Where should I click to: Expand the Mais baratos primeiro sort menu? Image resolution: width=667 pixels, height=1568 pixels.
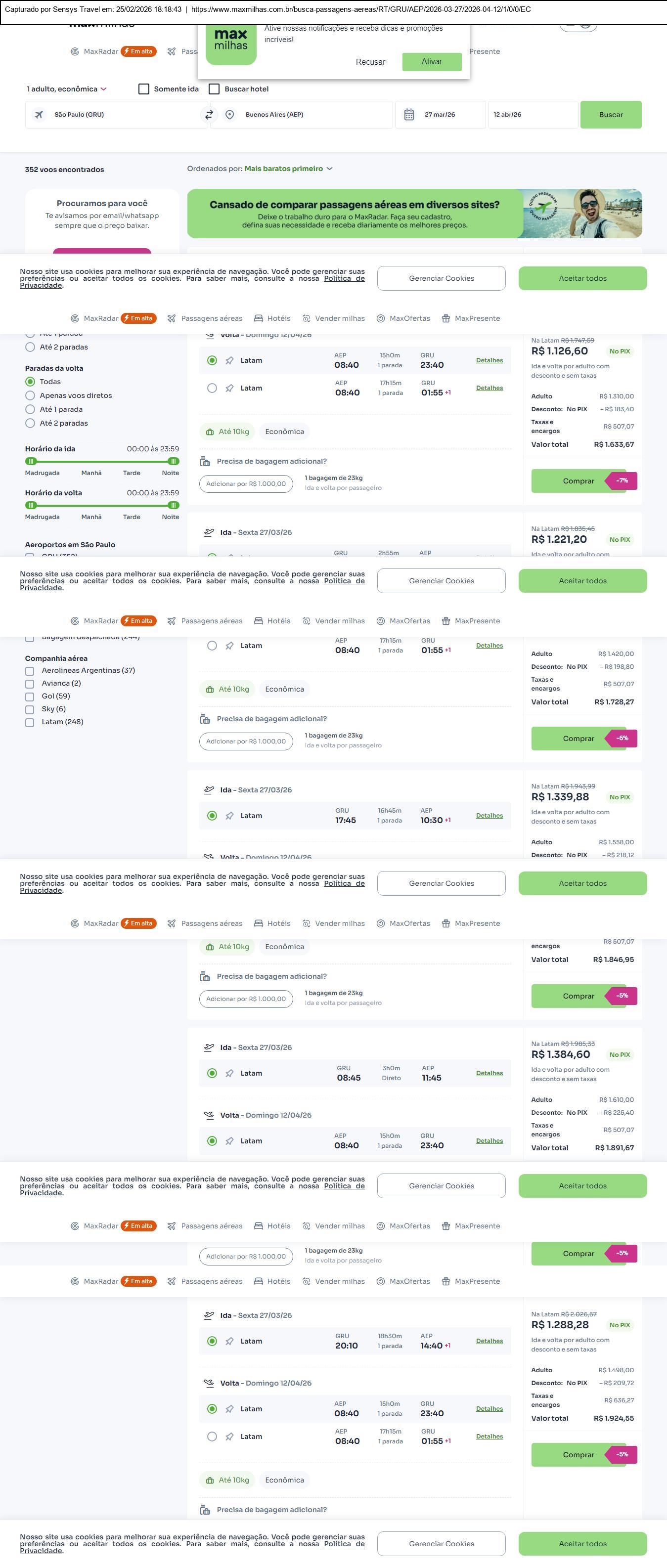(x=288, y=169)
